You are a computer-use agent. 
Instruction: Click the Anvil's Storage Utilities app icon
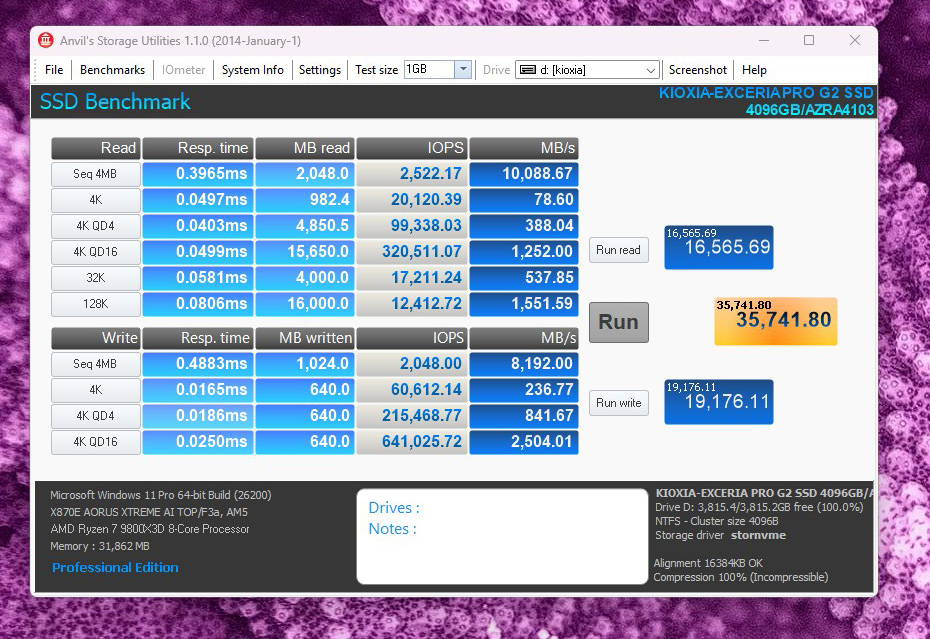pos(46,41)
